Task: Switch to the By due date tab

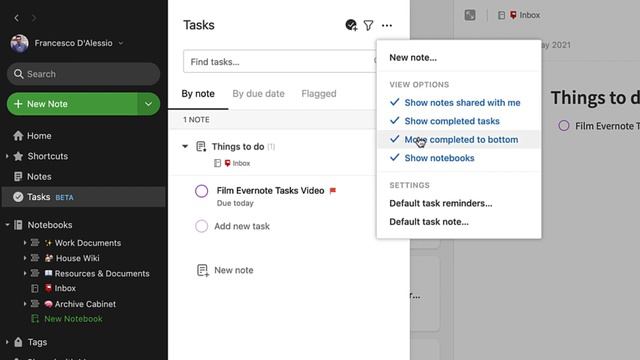Action: [x=258, y=93]
